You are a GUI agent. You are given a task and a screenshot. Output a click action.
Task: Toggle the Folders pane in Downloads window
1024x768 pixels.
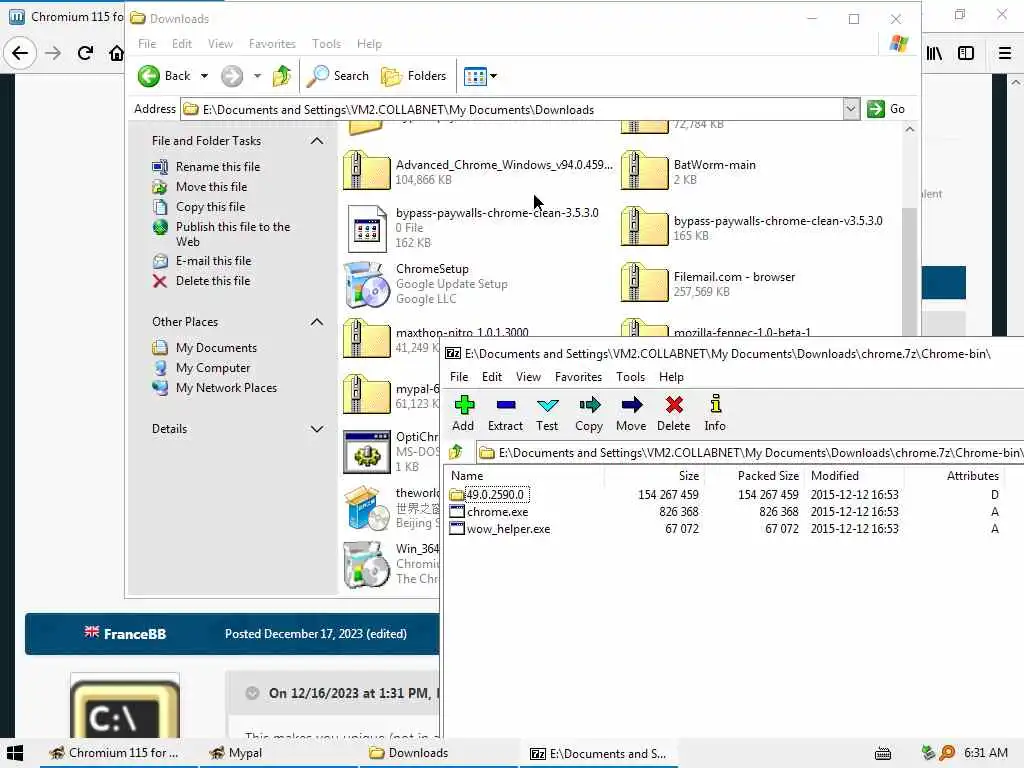pos(414,76)
